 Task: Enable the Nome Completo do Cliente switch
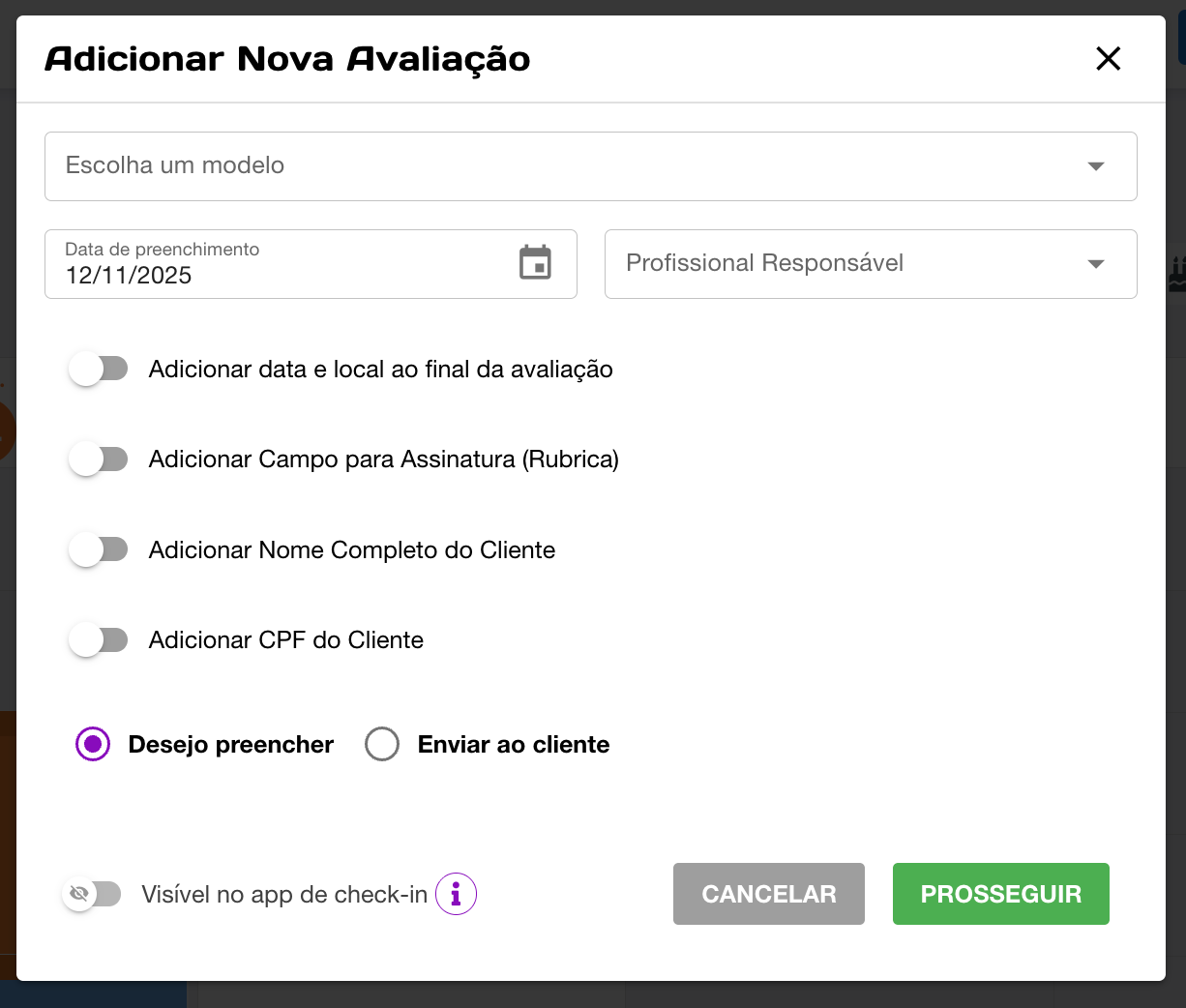point(98,549)
